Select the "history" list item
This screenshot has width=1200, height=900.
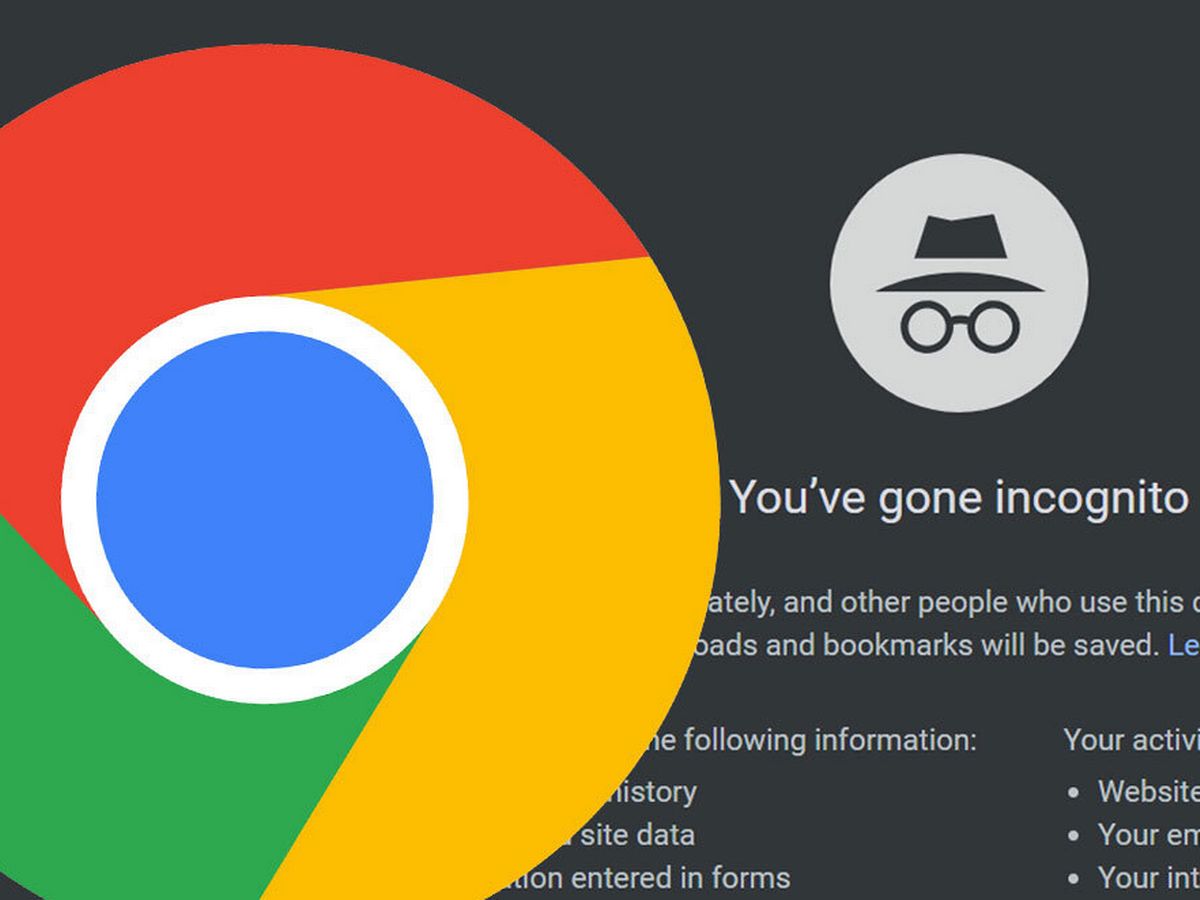(x=652, y=791)
